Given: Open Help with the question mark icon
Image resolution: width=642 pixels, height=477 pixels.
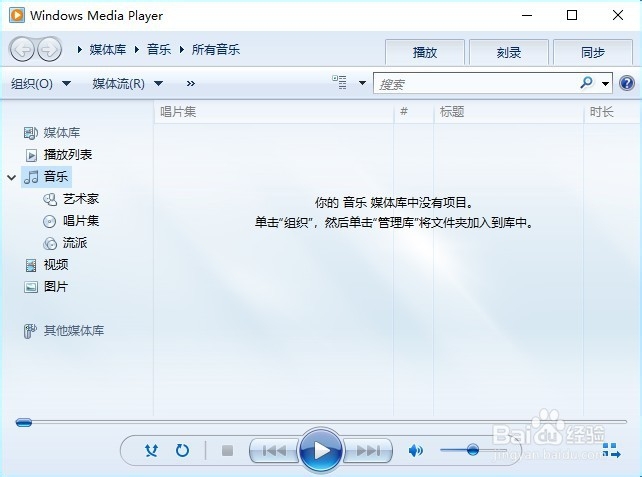Looking at the screenshot, I should [x=627, y=83].
